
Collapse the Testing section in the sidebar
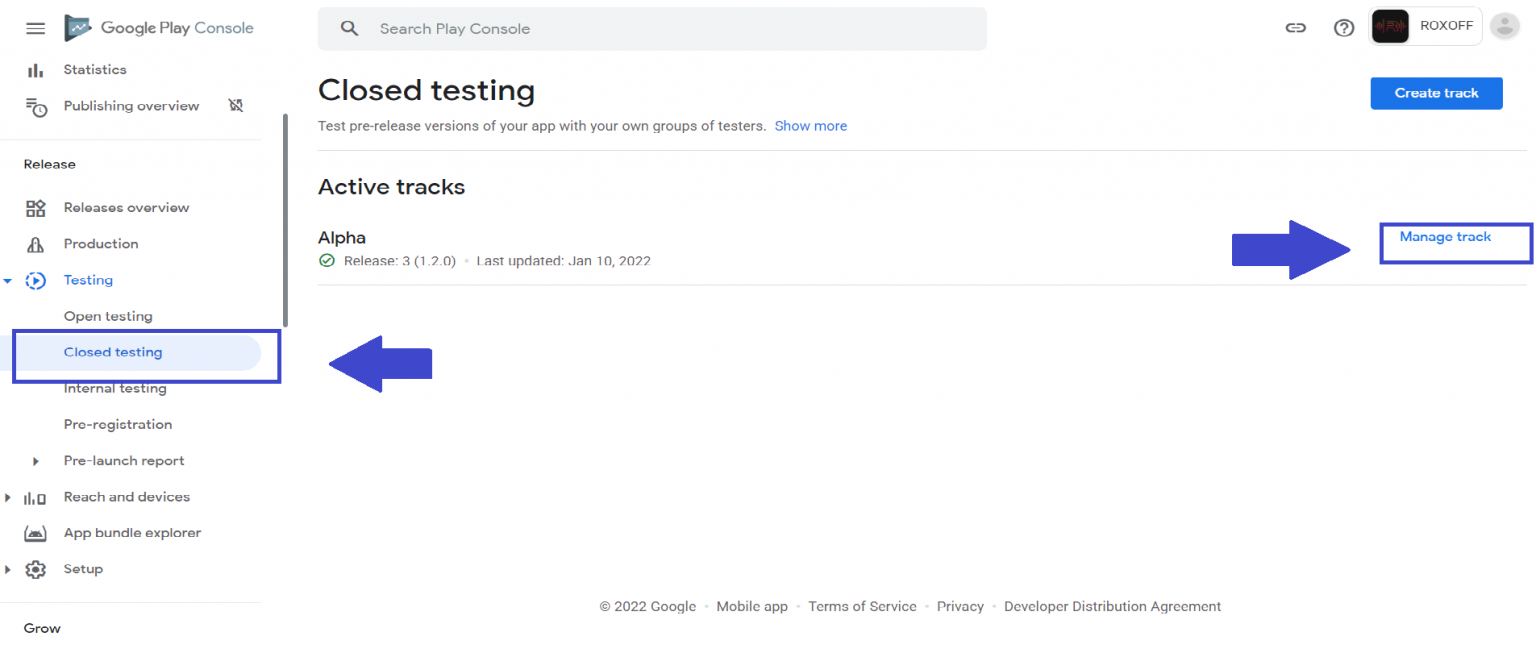coord(8,280)
